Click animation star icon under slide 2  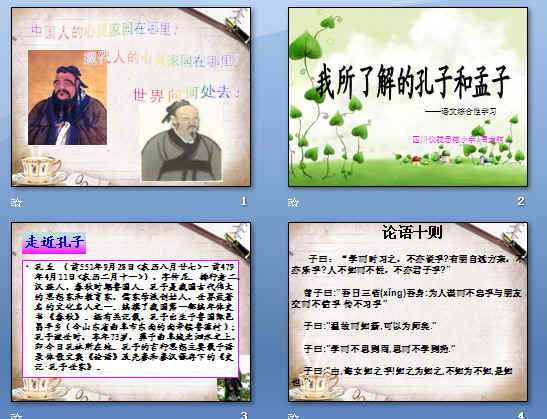tap(293, 202)
